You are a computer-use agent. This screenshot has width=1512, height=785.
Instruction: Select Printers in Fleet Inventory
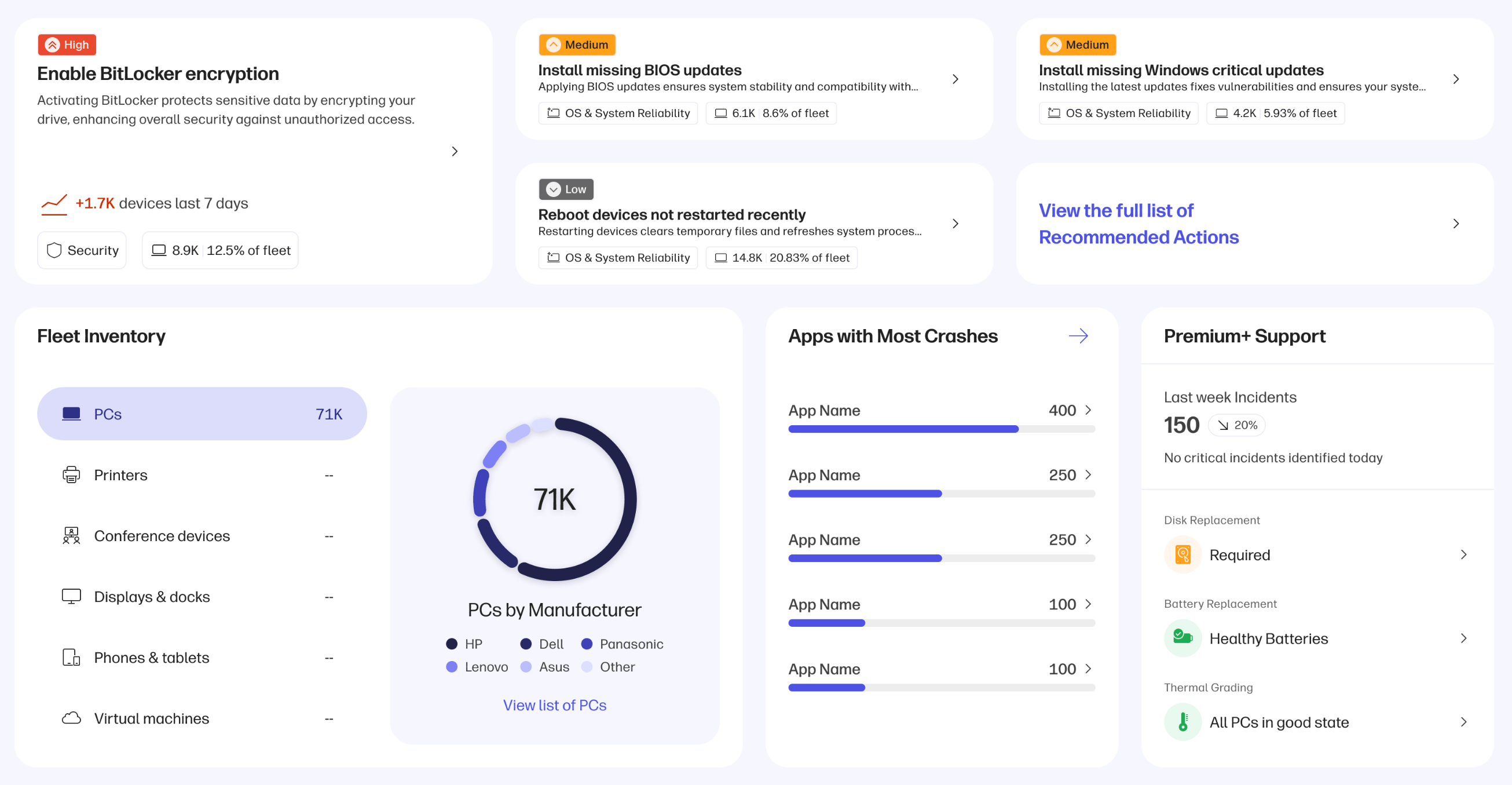point(202,474)
